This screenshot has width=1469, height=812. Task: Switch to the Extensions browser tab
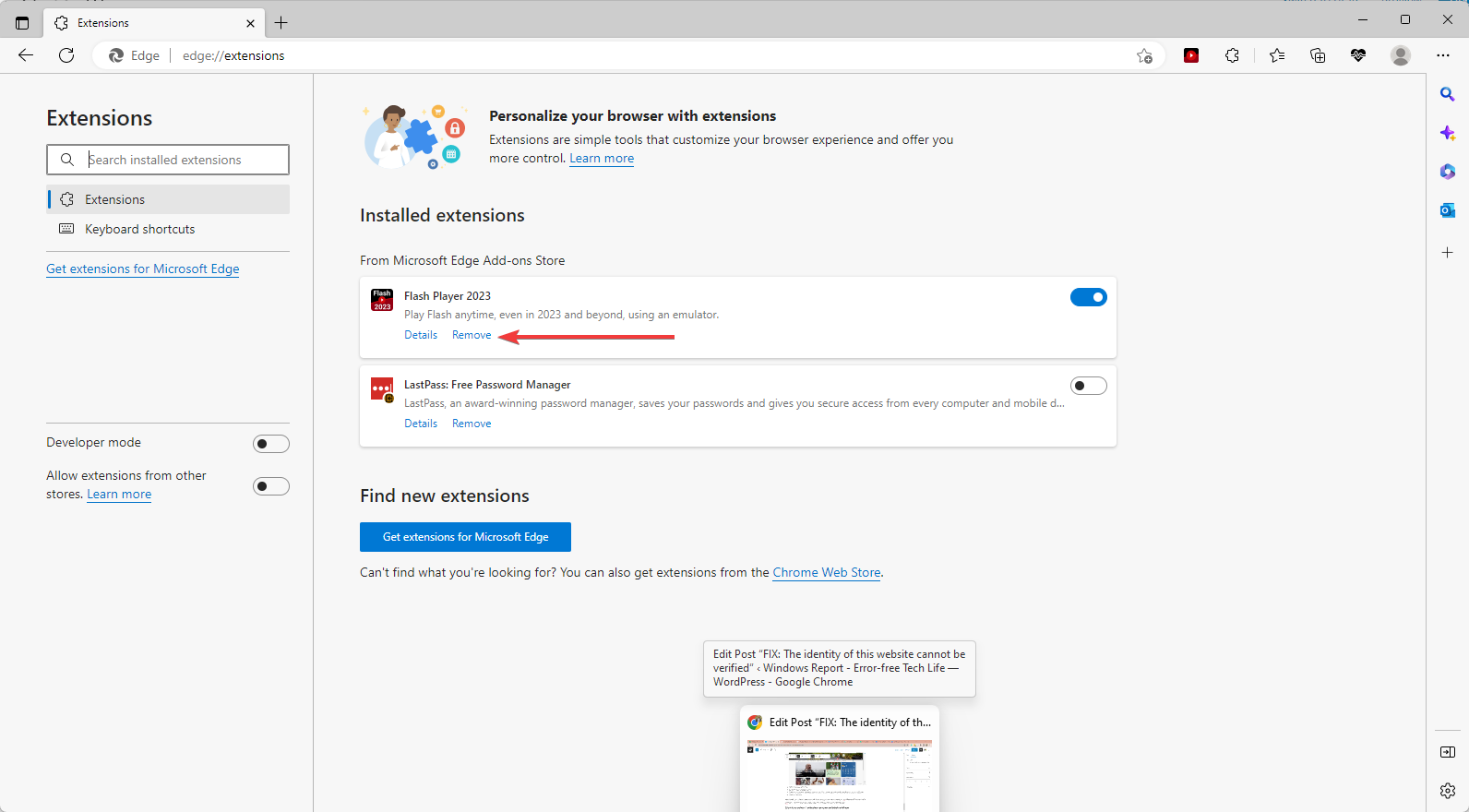pos(153,23)
